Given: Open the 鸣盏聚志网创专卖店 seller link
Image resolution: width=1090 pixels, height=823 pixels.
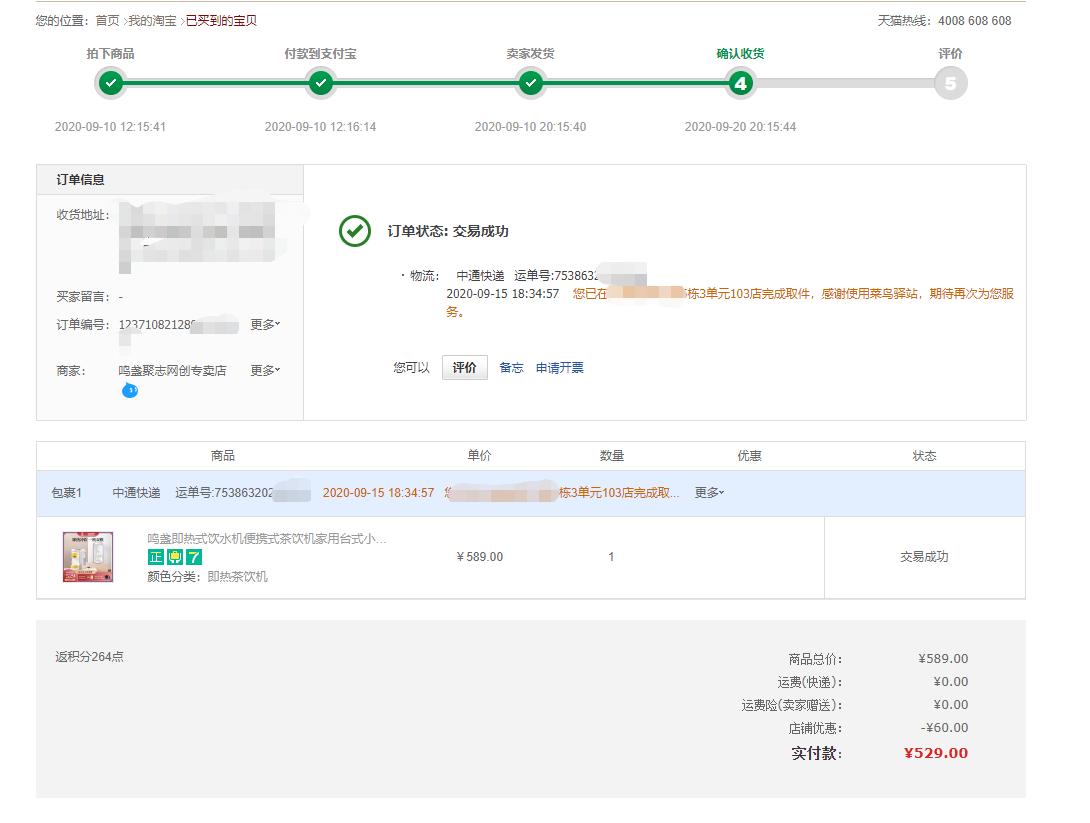Looking at the screenshot, I should (172, 370).
